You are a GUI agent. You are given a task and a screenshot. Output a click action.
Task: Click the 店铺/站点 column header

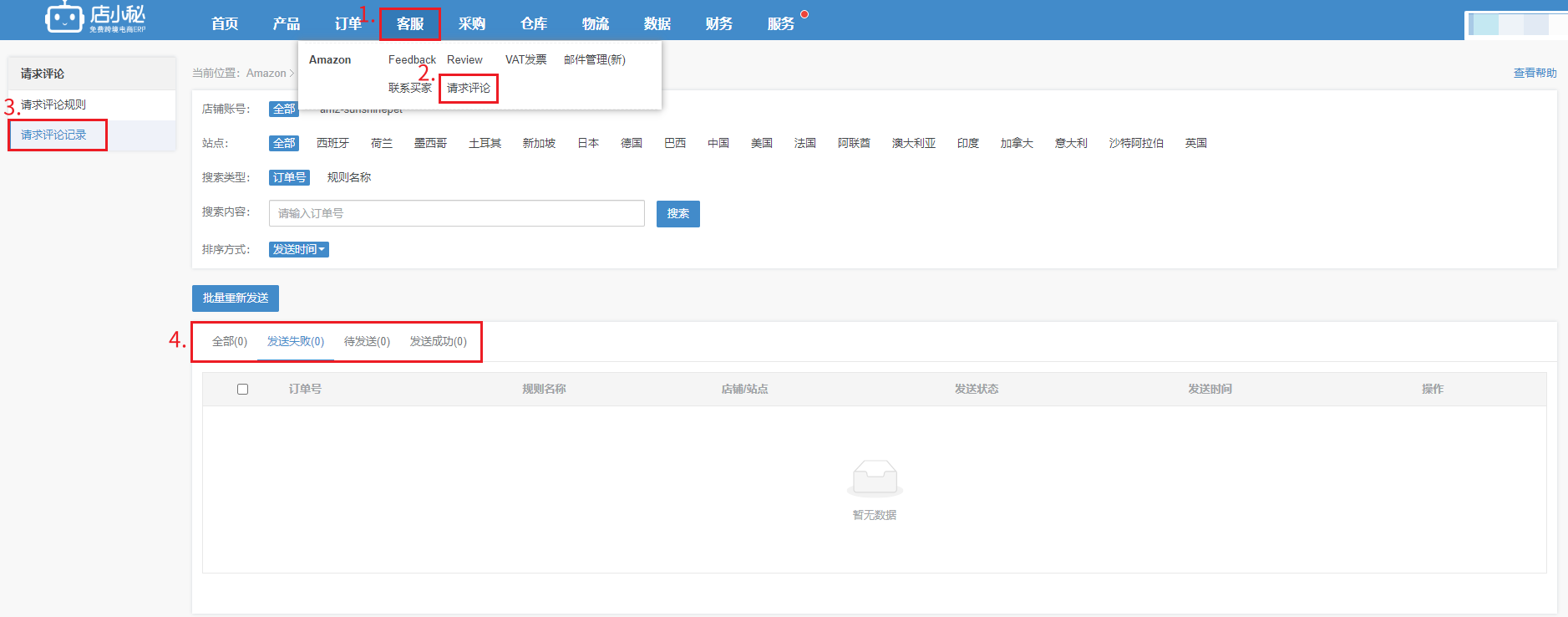pos(745,389)
